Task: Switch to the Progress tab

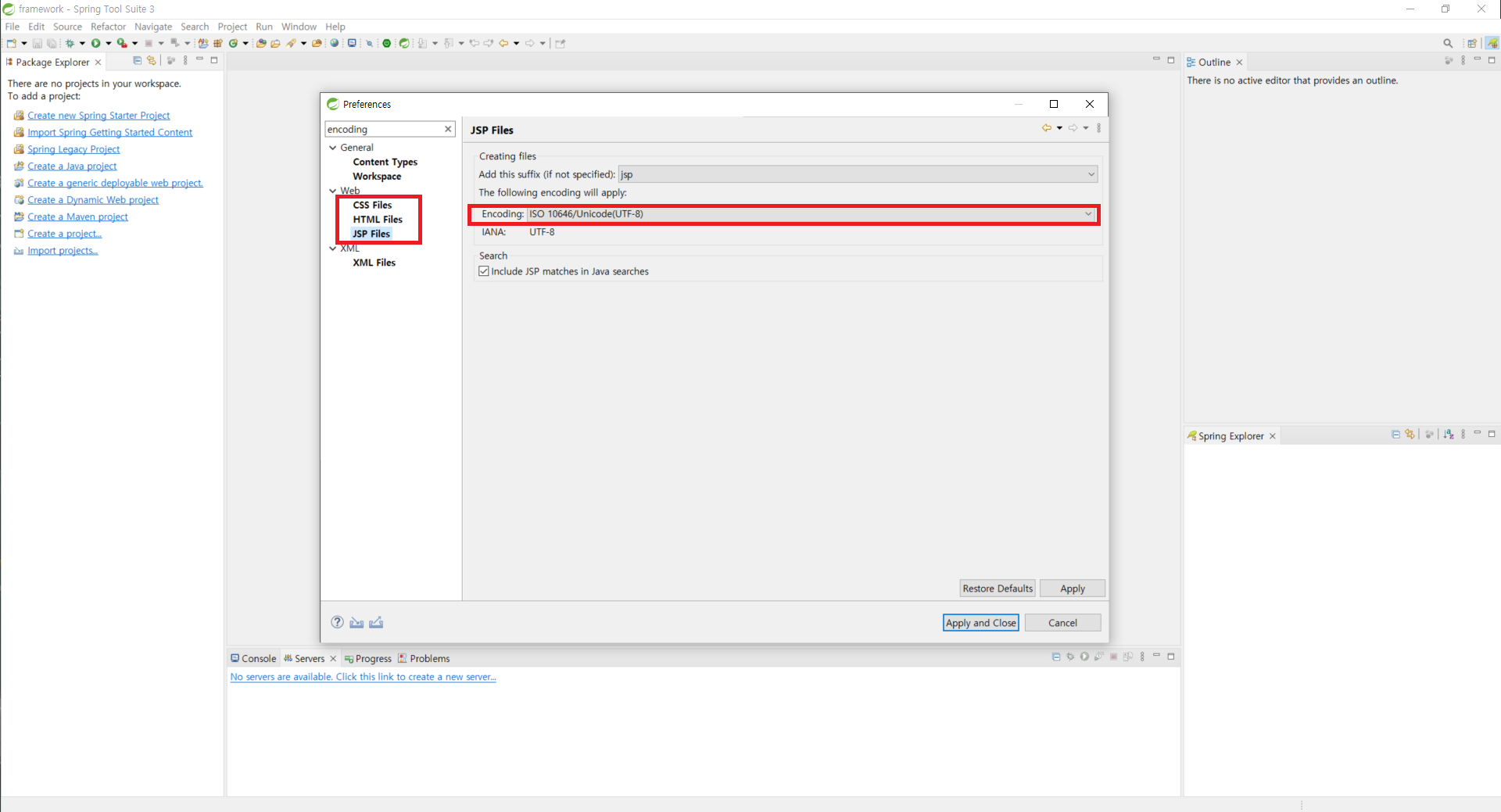Action: [367, 658]
